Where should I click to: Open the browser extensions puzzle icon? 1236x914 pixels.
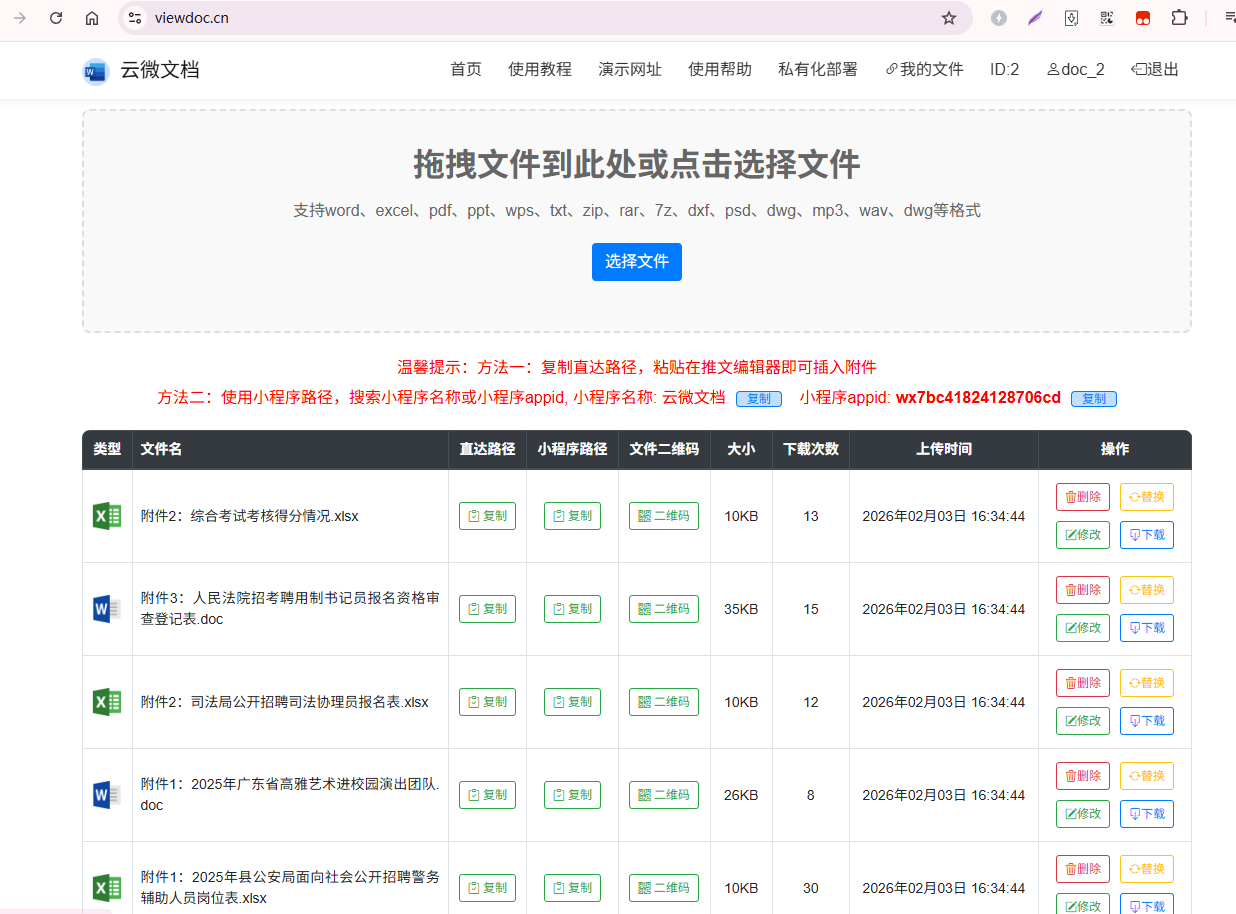[1179, 18]
